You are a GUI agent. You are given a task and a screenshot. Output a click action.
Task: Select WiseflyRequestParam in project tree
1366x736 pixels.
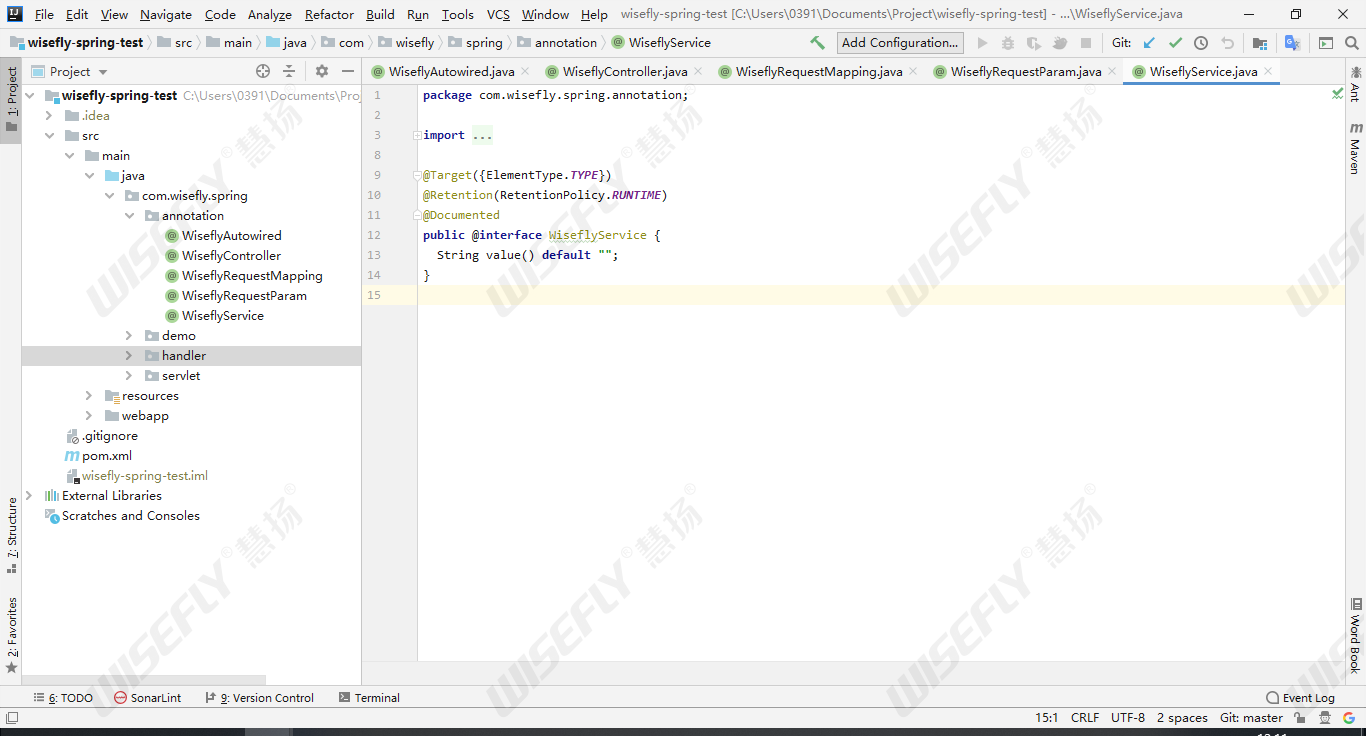pyautogui.click(x=243, y=296)
